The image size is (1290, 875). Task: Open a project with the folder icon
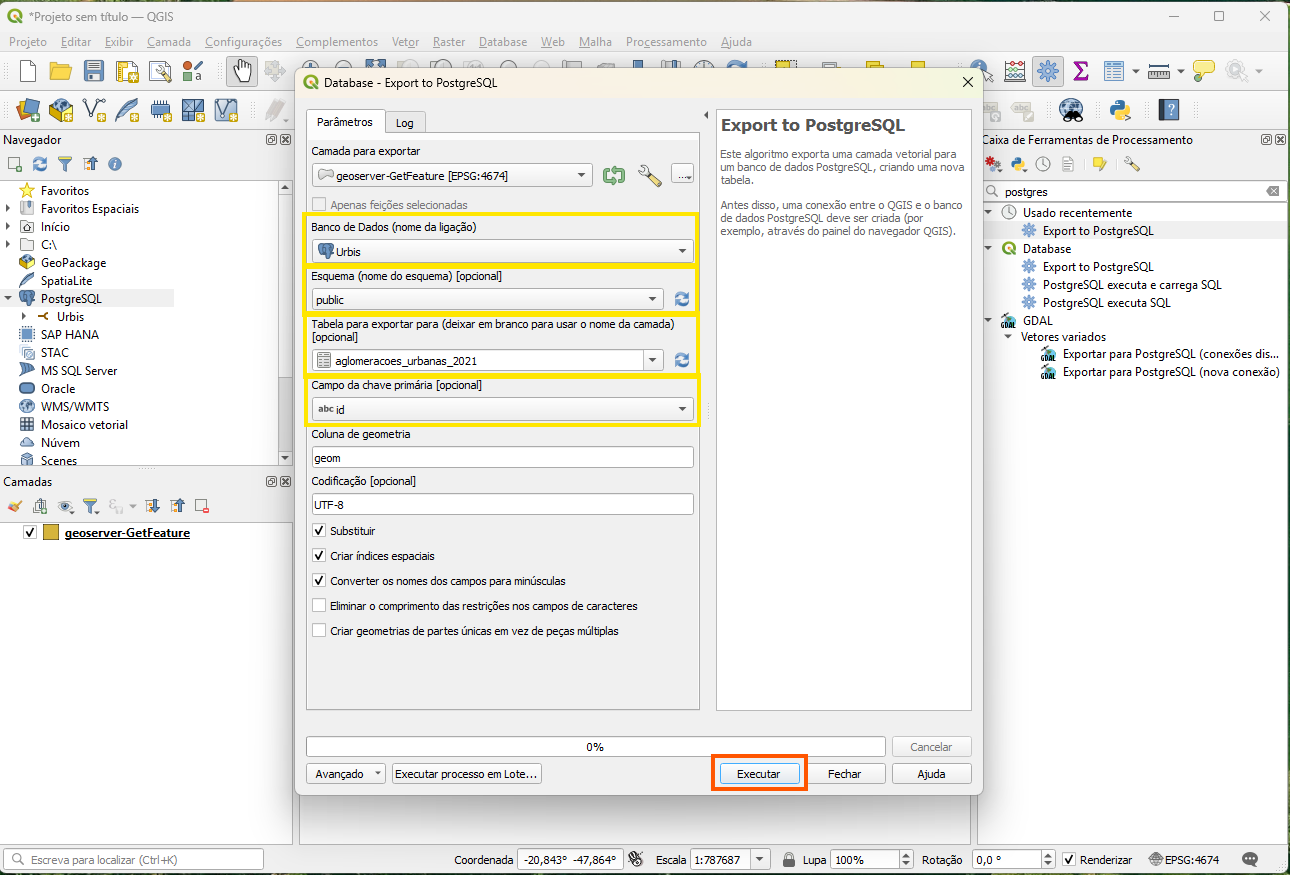61,71
